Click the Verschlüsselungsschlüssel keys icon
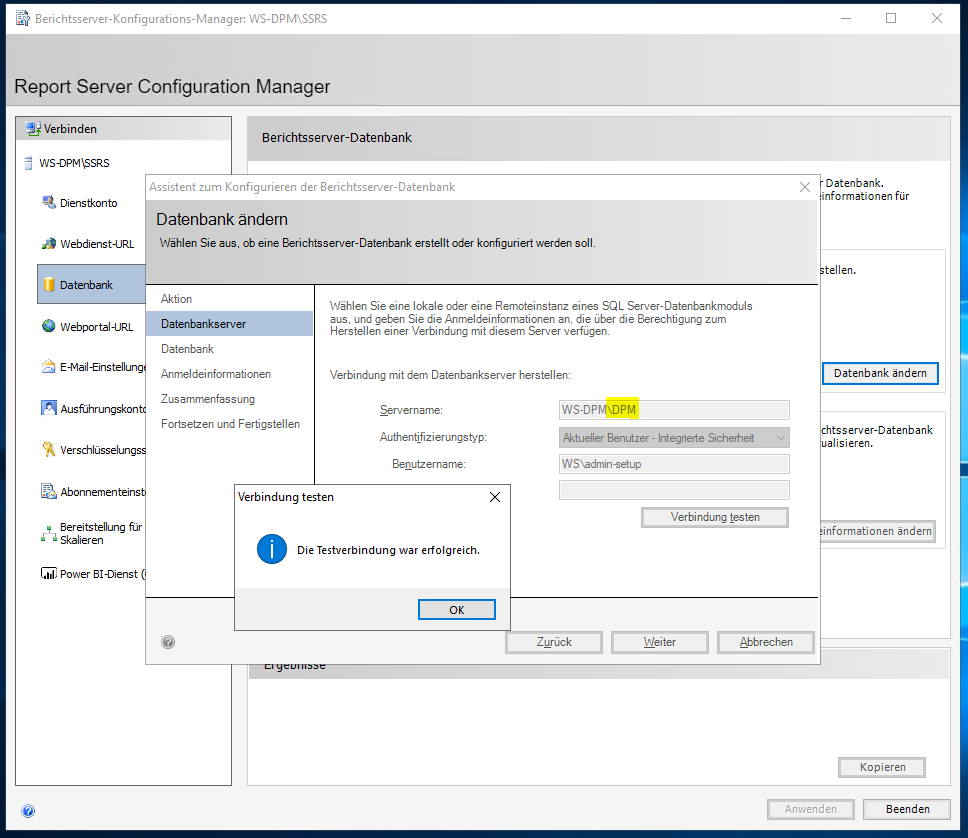This screenshot has width=968, height=838. pyautogui.click(x=49, y=449)
